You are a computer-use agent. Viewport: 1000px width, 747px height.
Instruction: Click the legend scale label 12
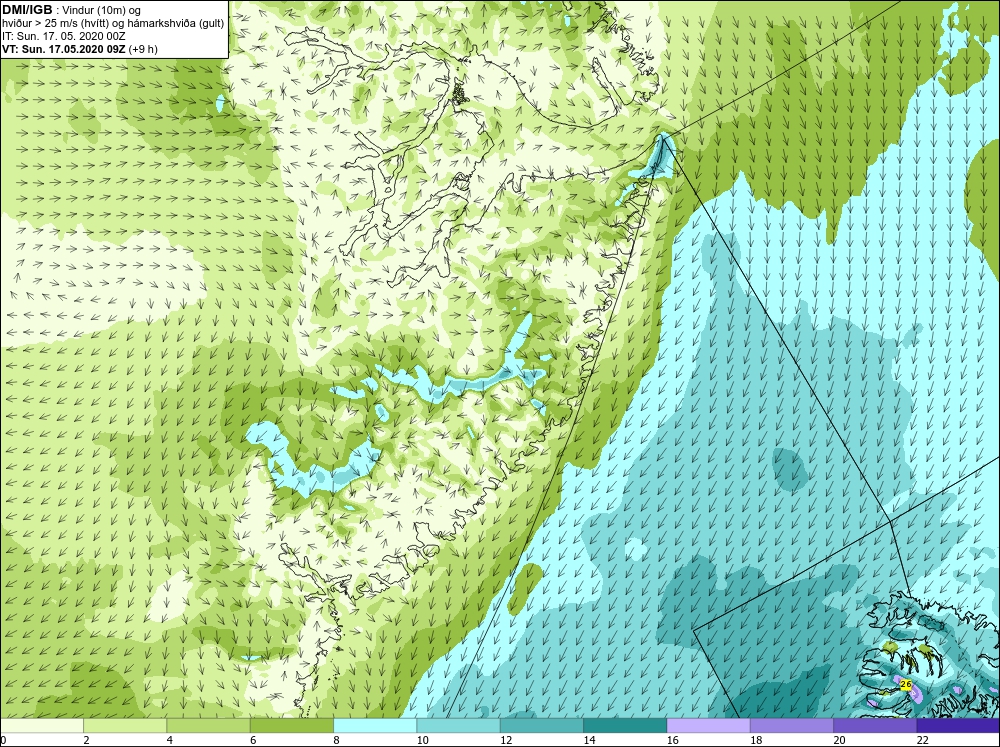pos(506,740)
